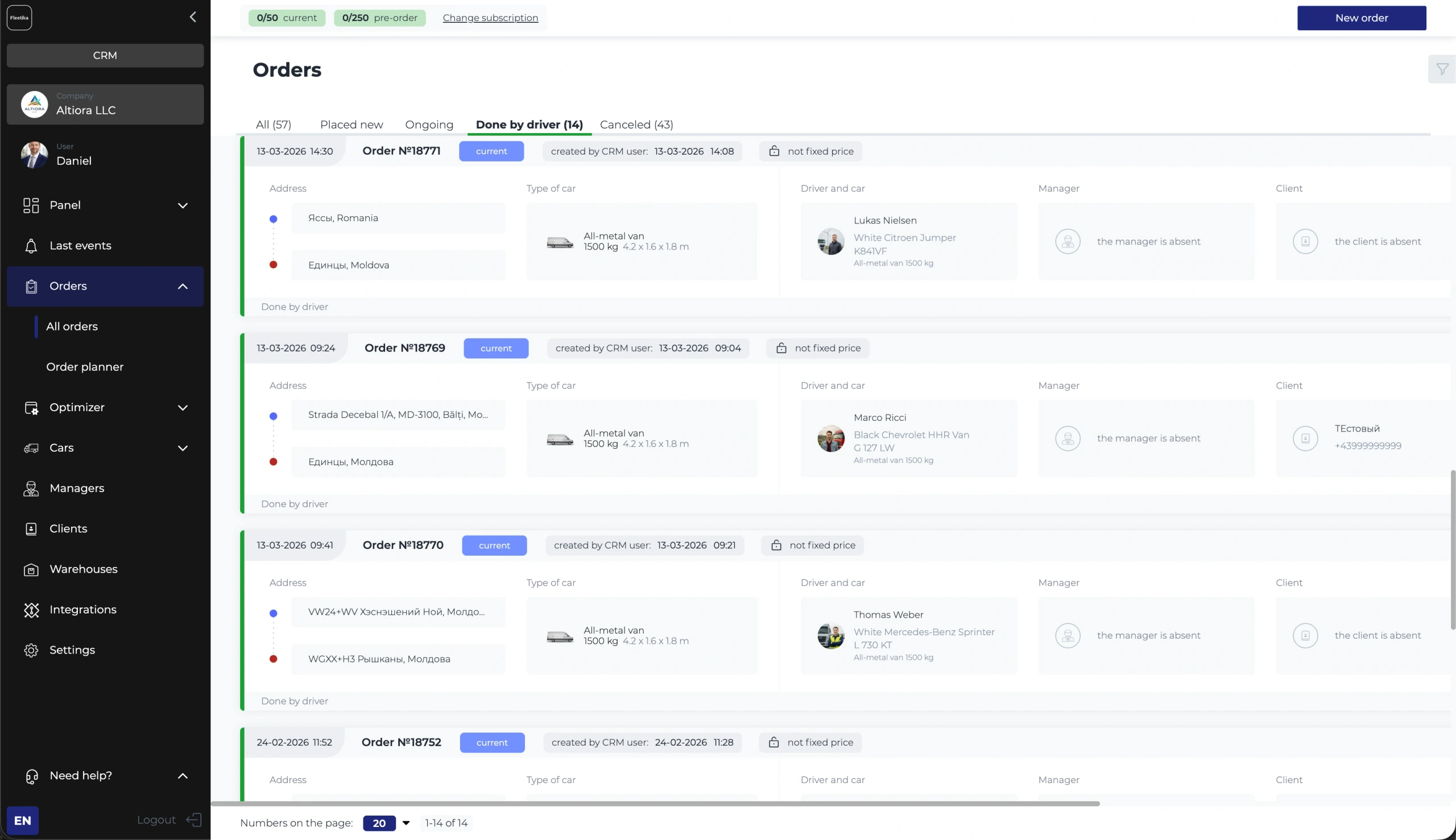Click the Strada Decebal 1/A address

point(398,415)
